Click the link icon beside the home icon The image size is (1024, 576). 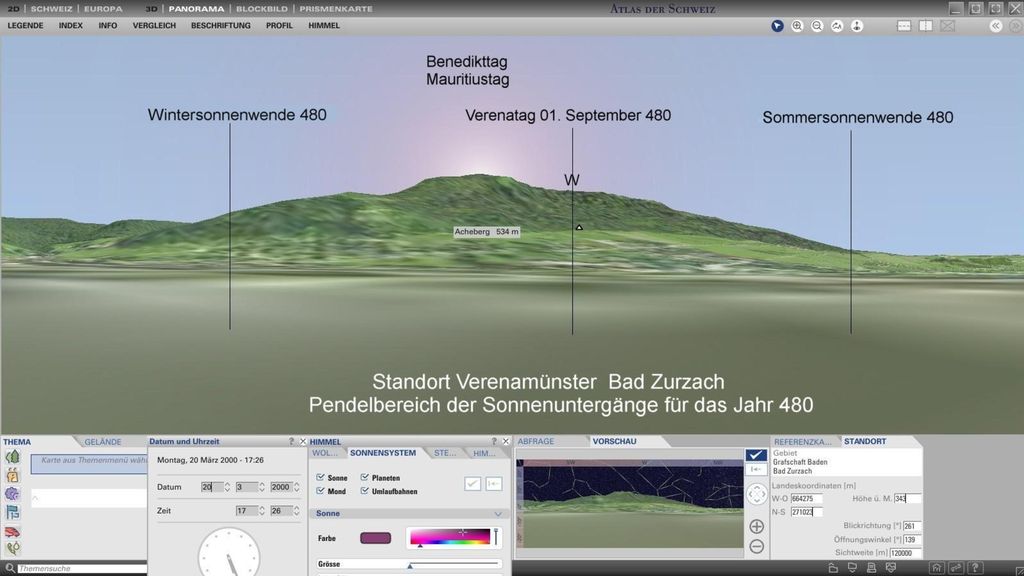tap(956, 568)
